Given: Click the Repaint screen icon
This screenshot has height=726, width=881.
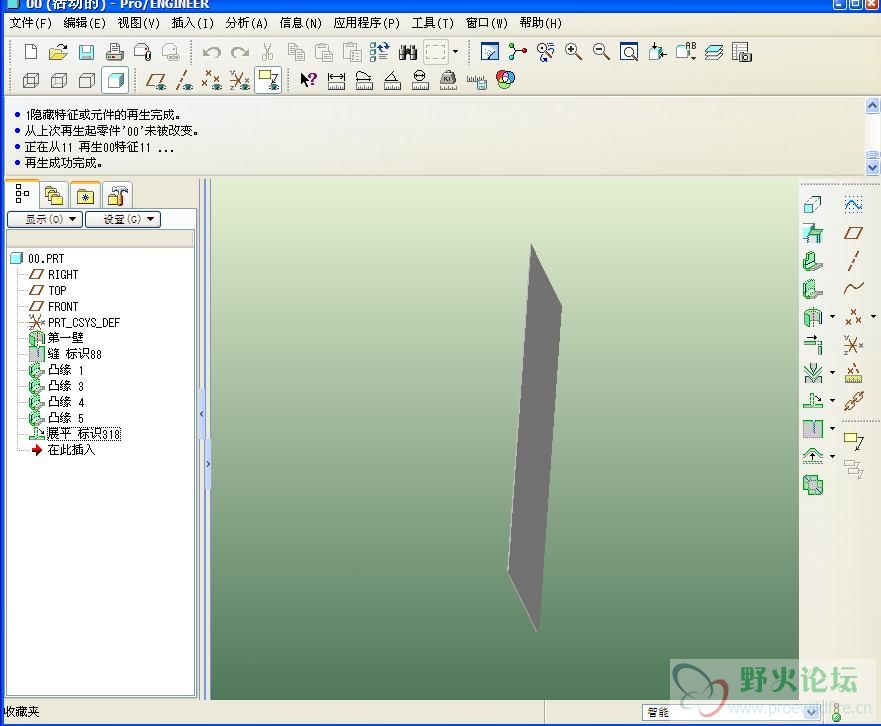Looking at the screenshot, I should click(x=490, y=52).
